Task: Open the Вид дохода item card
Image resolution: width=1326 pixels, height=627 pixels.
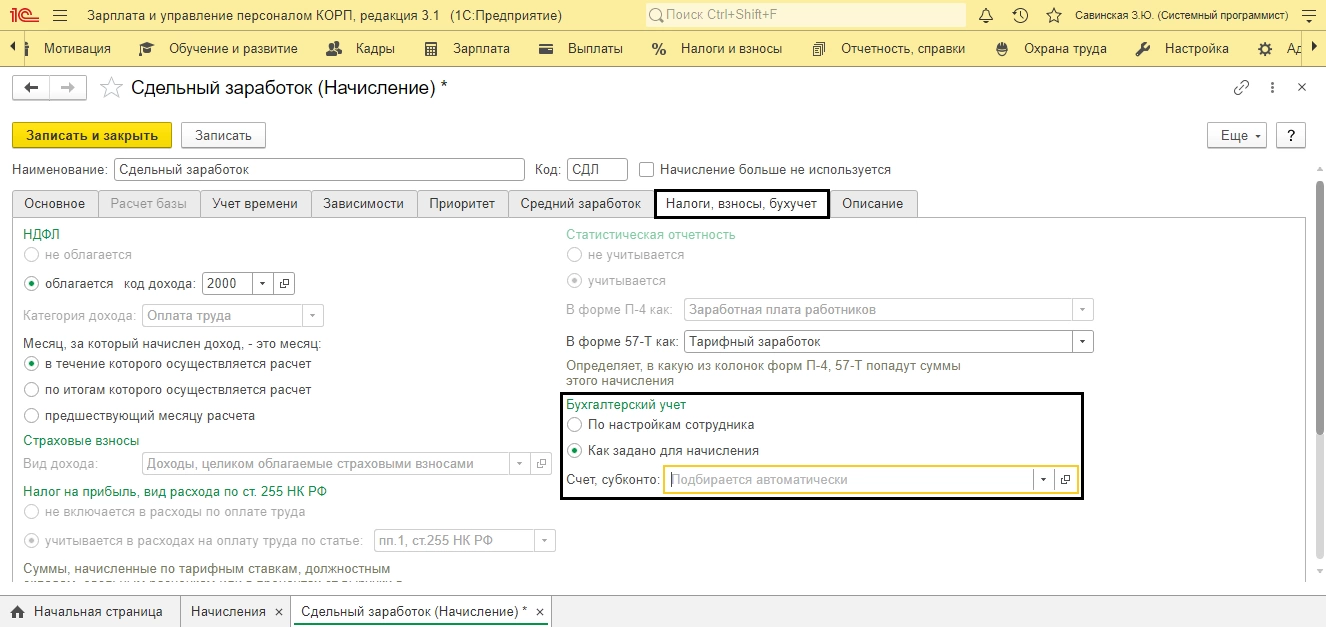Action: click(541, 464)
